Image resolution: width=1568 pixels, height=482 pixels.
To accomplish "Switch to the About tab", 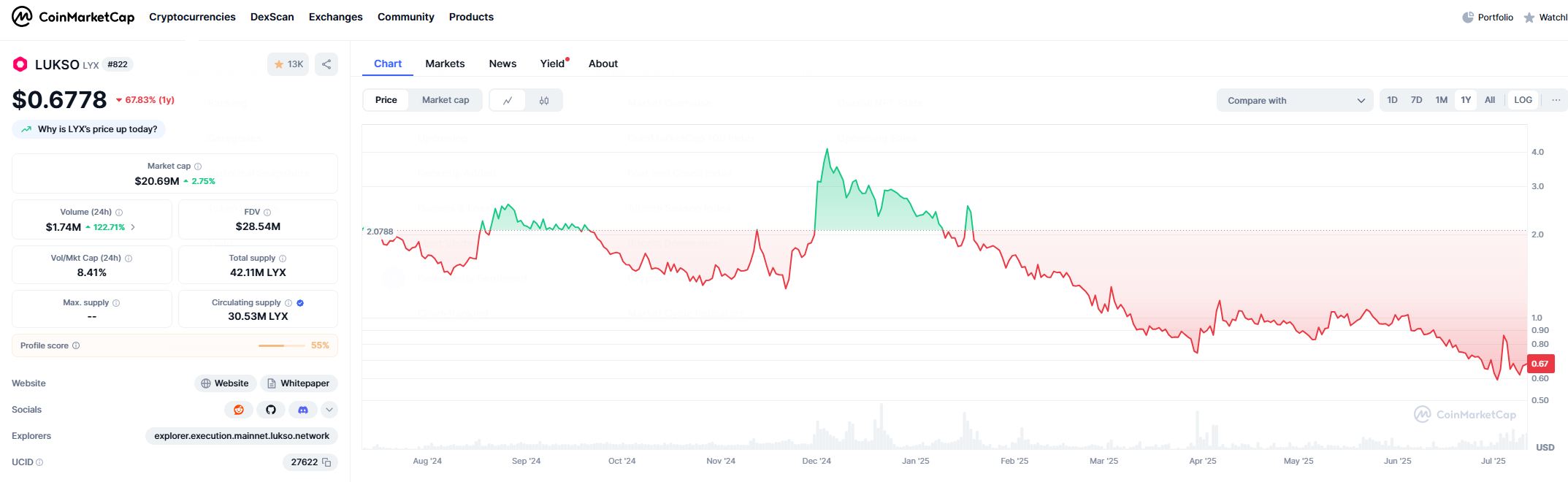I will point(603,64).
